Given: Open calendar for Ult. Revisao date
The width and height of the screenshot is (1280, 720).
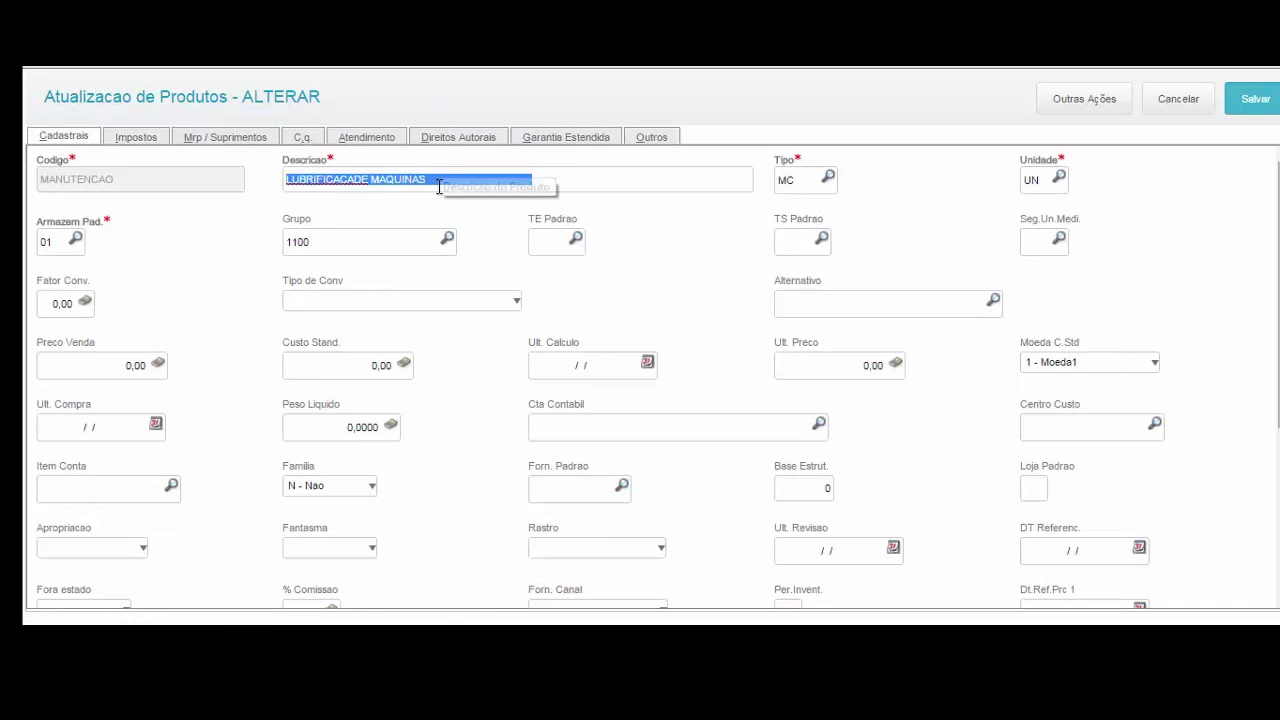Looking at the screenshot, I should (x=894, y=548).
